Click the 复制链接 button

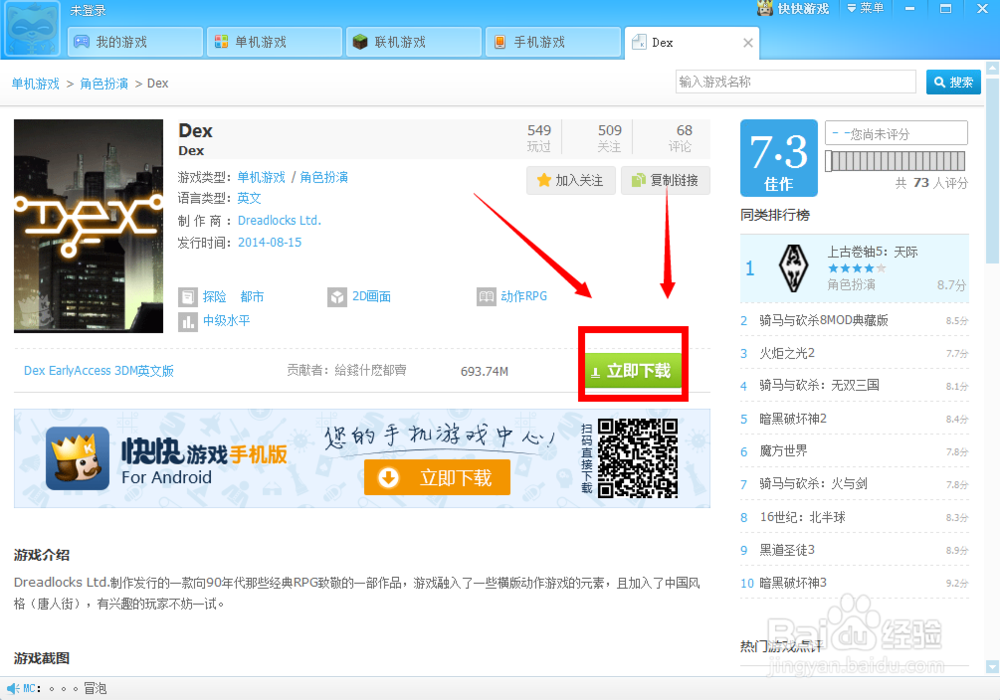665,180
